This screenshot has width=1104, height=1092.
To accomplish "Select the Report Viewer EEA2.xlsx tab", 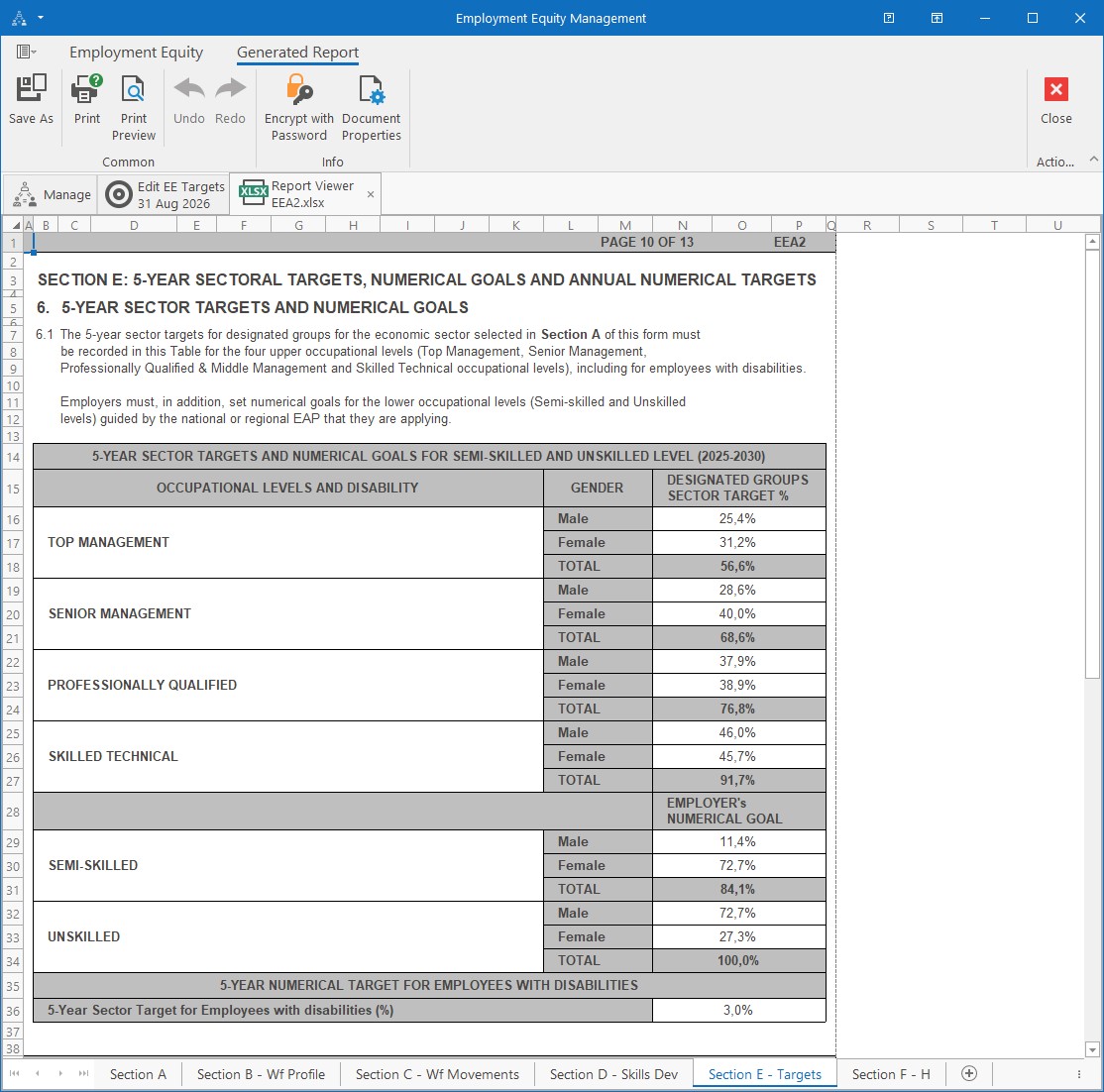I will 305,194.
